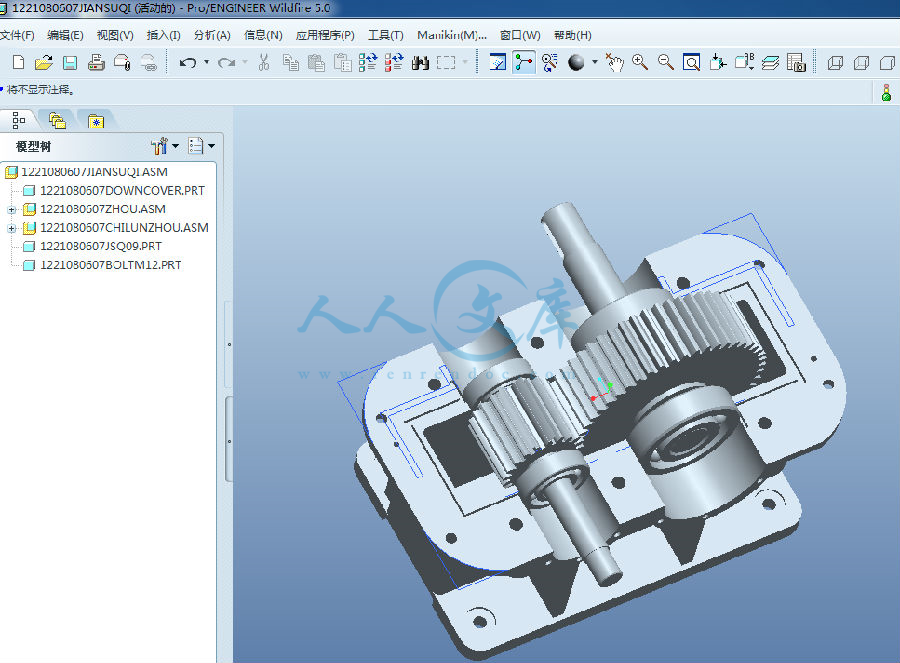
Task: Click the Refit to screen icon
Action: click(x=691, y=63)
